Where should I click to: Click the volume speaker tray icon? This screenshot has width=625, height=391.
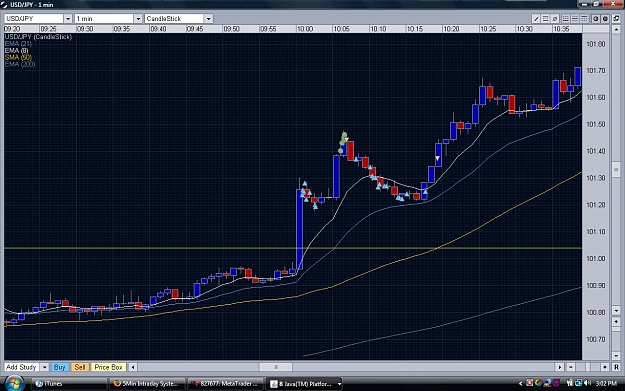[588, 383]
